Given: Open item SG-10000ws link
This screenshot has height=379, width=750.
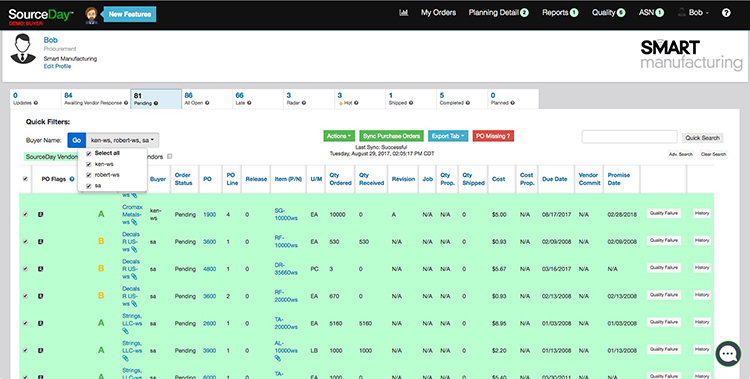Looking at the screenshot, I should [286, 214].
